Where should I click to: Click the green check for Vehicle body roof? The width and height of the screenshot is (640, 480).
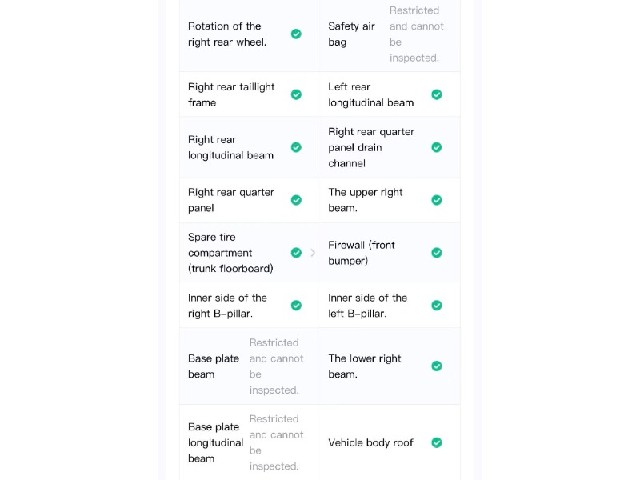tap(437, 442)
